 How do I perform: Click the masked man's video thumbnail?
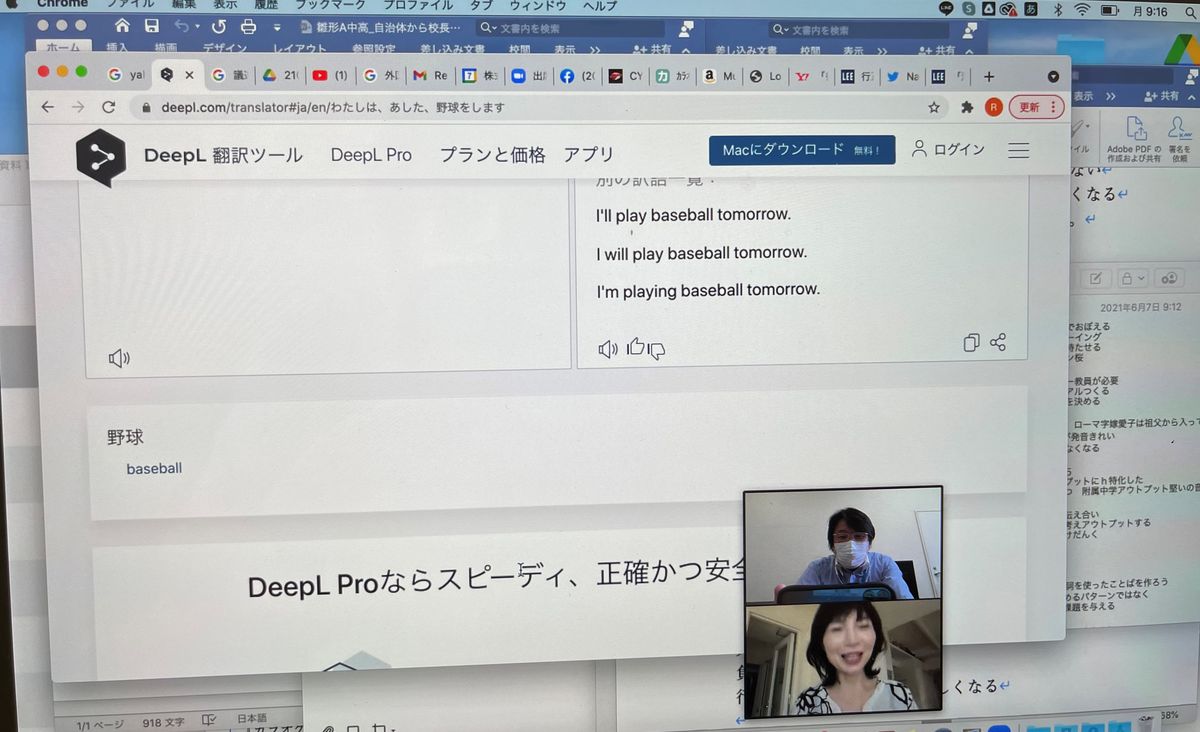pyautogui.click(x=844, y=544)
